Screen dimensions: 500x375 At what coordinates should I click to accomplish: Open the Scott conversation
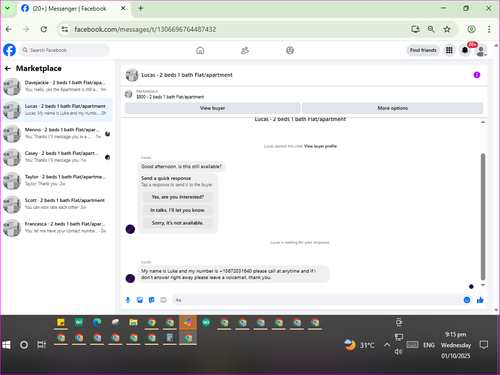[x=57, y=204]
